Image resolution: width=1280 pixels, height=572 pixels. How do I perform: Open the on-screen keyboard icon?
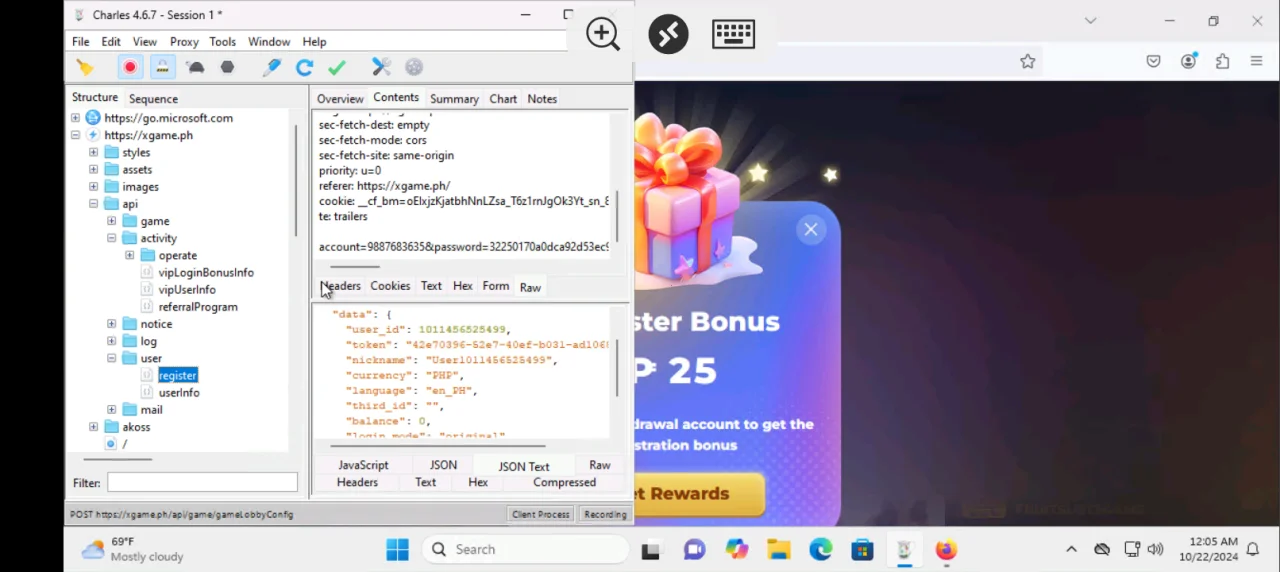(733, 34)
